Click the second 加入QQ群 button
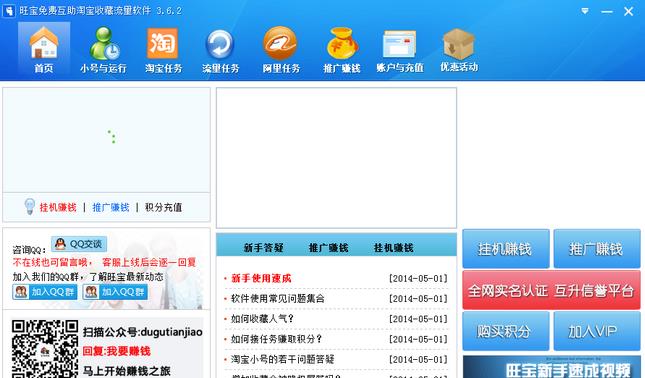Screen dimensions: 645x378 (115, 292)
